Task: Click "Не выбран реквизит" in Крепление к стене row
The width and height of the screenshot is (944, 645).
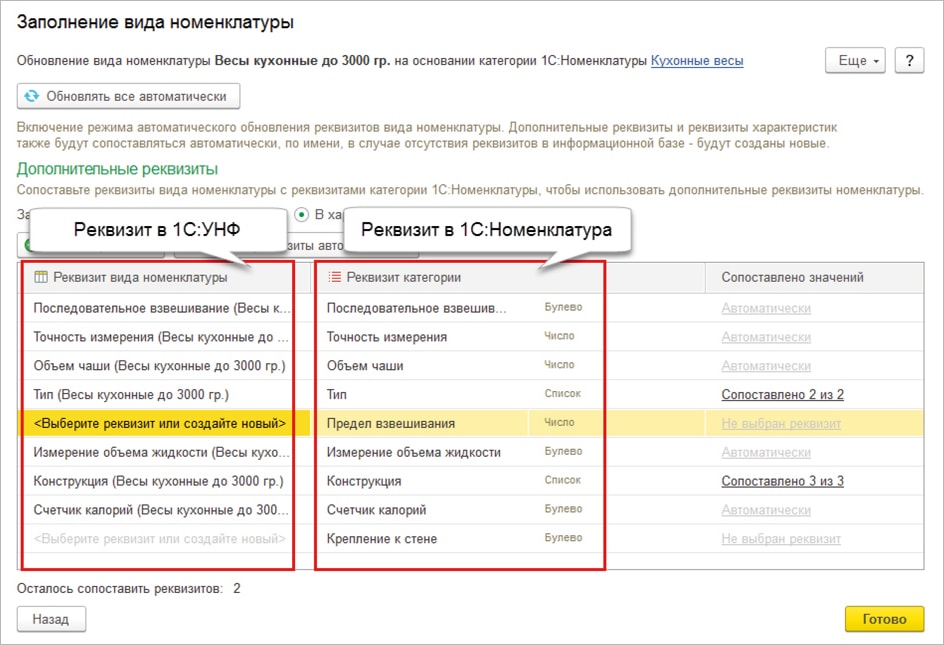Action: pos(781,540)
